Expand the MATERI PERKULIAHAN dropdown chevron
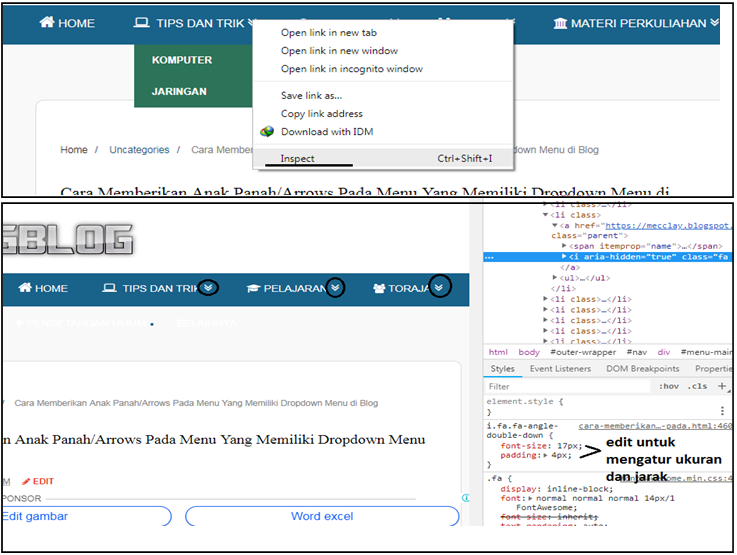The width and height of the screenshot is (737, 555). (714, 22)
